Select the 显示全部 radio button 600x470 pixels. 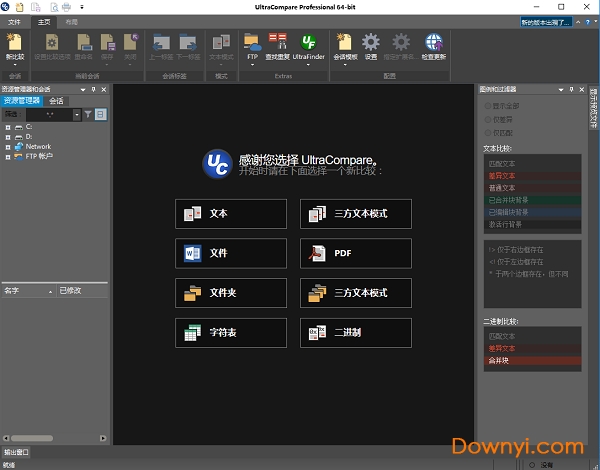pyautogui.click(x=488, y=106)
